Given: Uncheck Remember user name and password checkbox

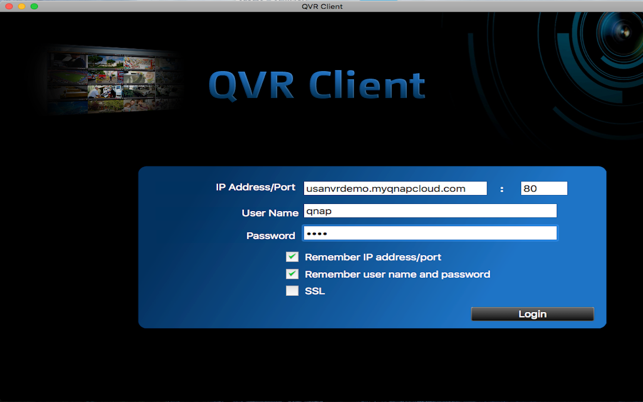Looking at the screenshot, I should [292, 274].
